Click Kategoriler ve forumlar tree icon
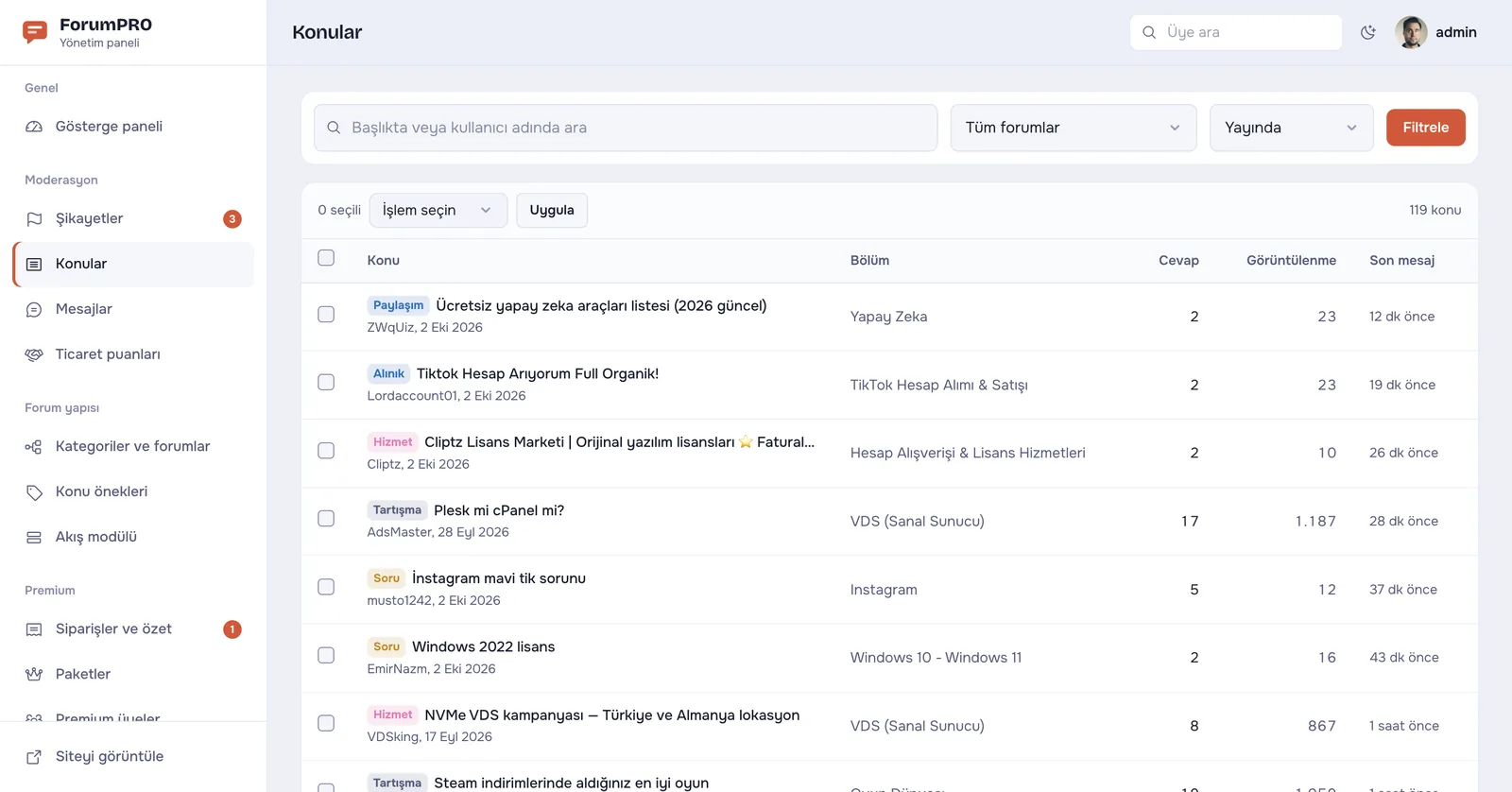This screenshot has height=792, width=1512. (x=34, y=447)
